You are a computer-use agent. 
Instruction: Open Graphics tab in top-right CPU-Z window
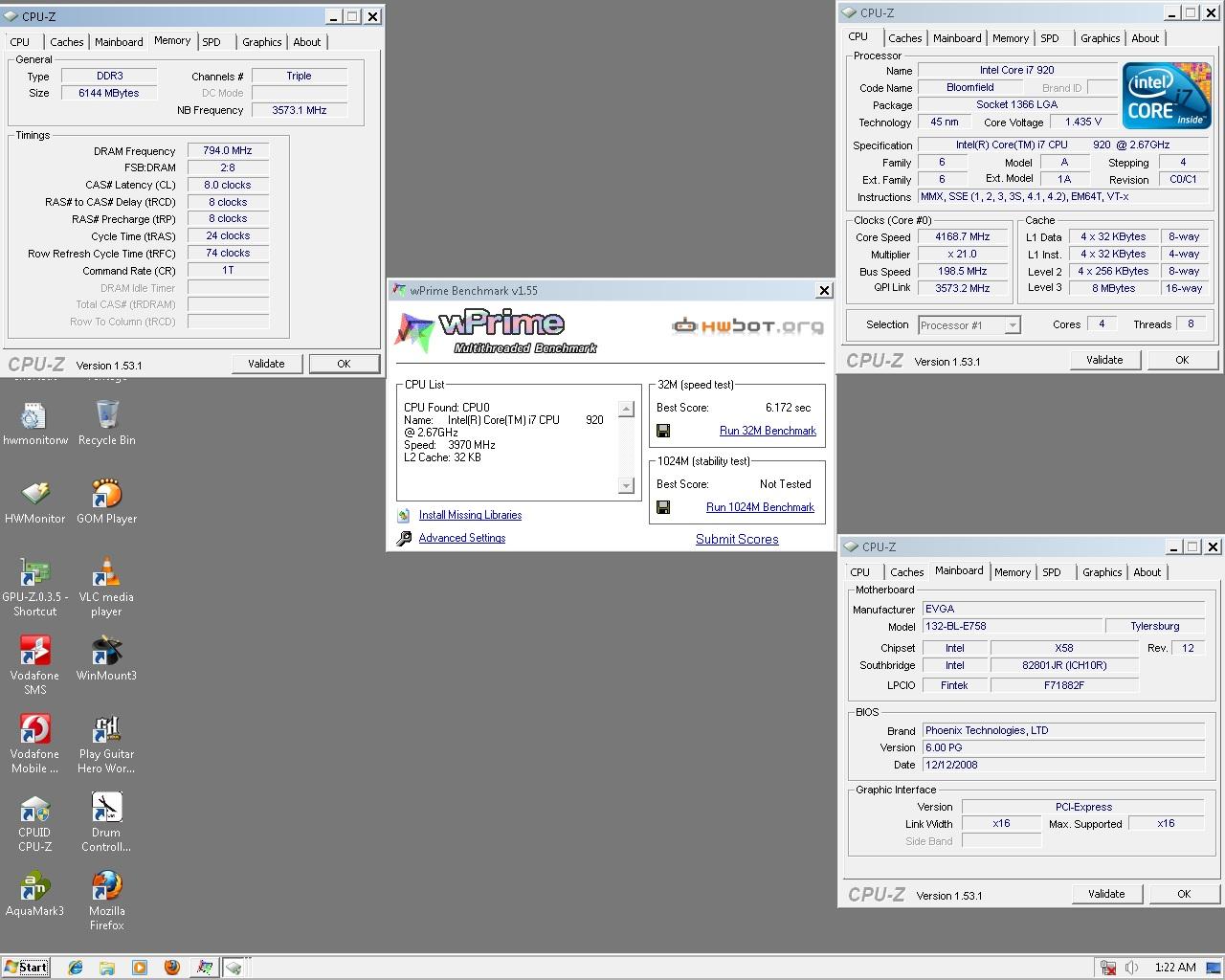click(x=1101, y=38)
